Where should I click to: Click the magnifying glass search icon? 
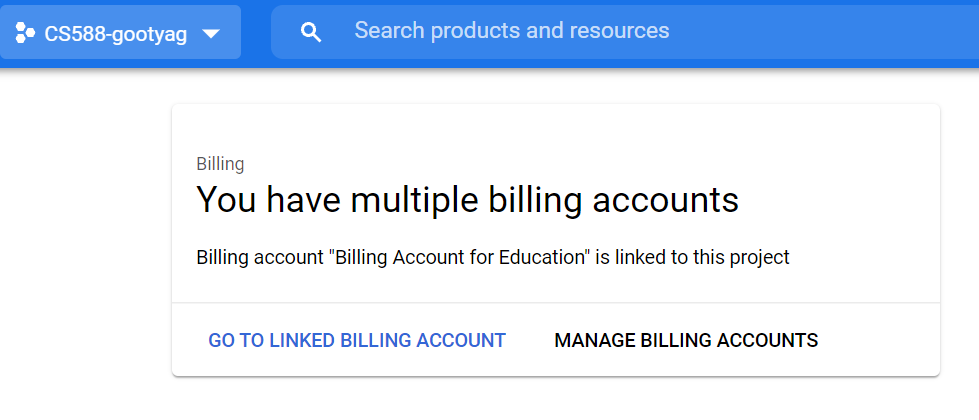coord(311,32)
